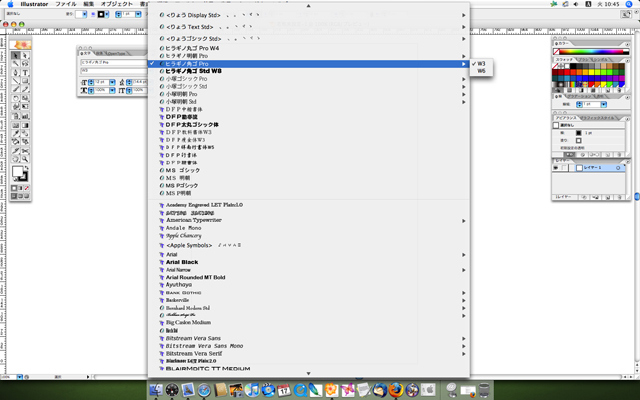Expand 小塚ゴシック Pro submenu arrow

click(x=464, y=79)
